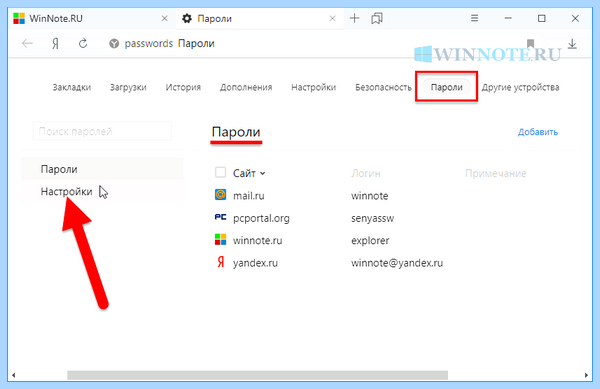600x389 pixels.
Task: Open the Дополнения section
Action: tap(246, 87)
